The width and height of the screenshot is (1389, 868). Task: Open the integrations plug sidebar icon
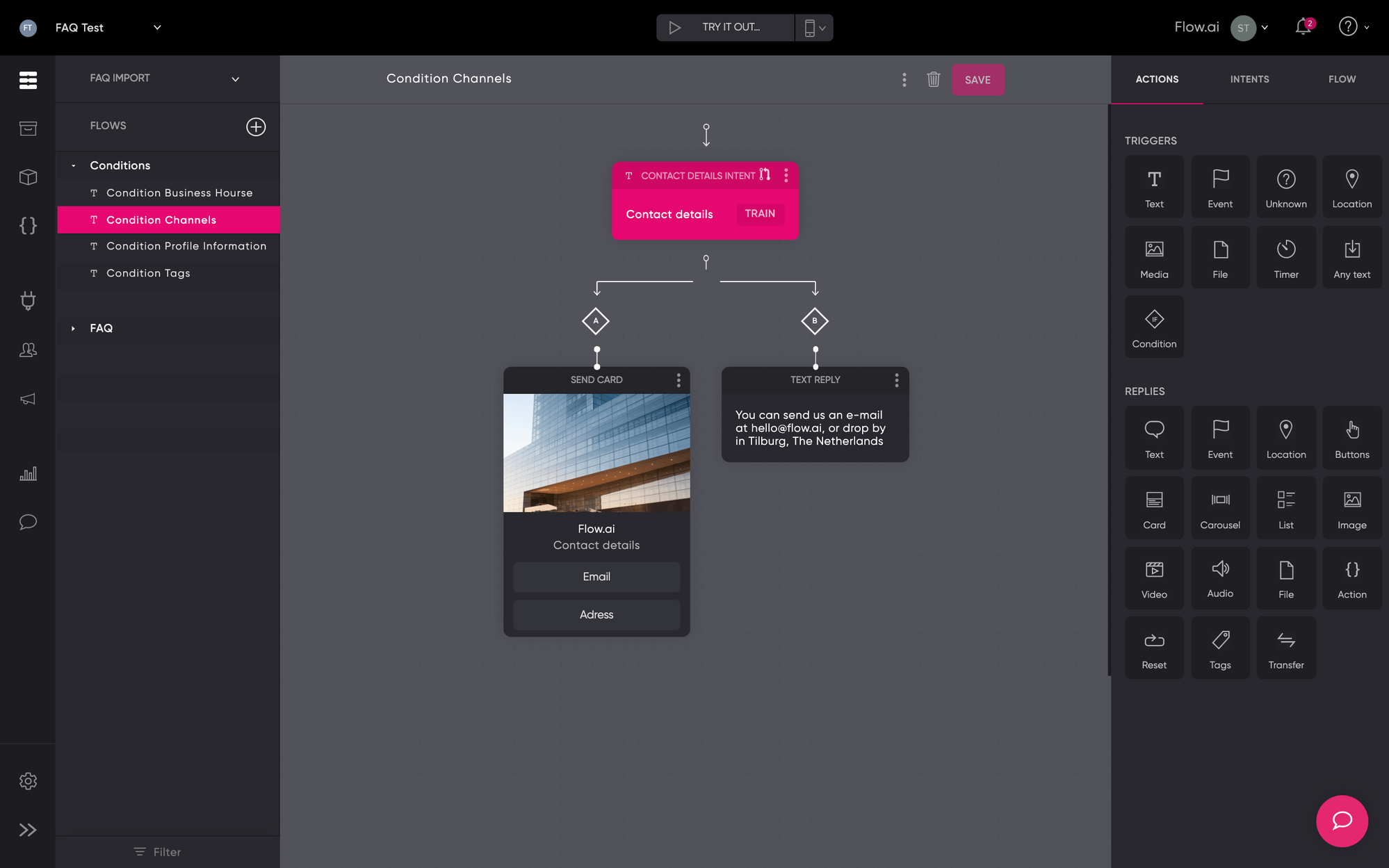point(28,300)
